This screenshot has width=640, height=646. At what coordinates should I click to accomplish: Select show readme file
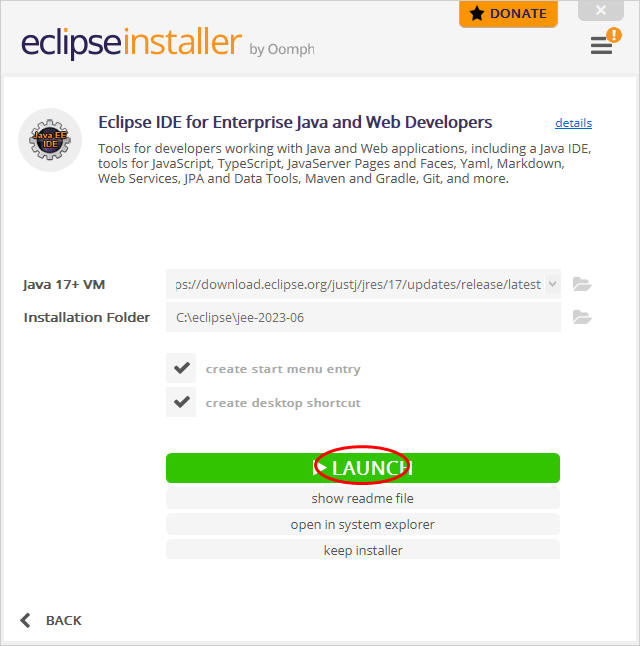[363, 498]
